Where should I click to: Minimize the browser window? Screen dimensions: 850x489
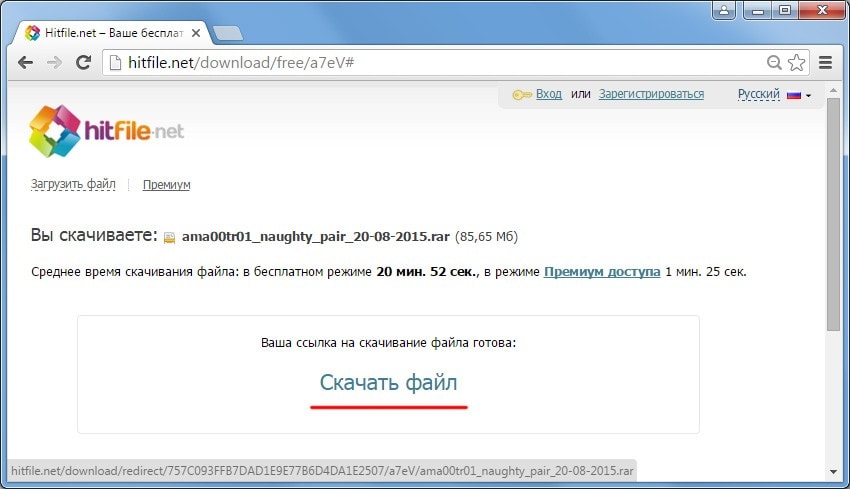pos(758,10)
